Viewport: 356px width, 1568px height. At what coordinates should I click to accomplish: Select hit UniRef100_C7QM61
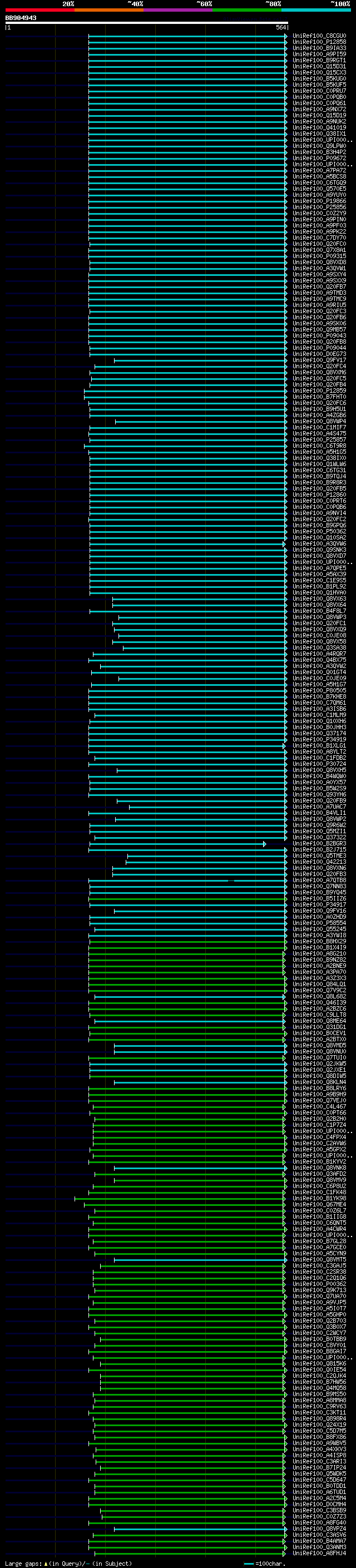coord(319,703)
